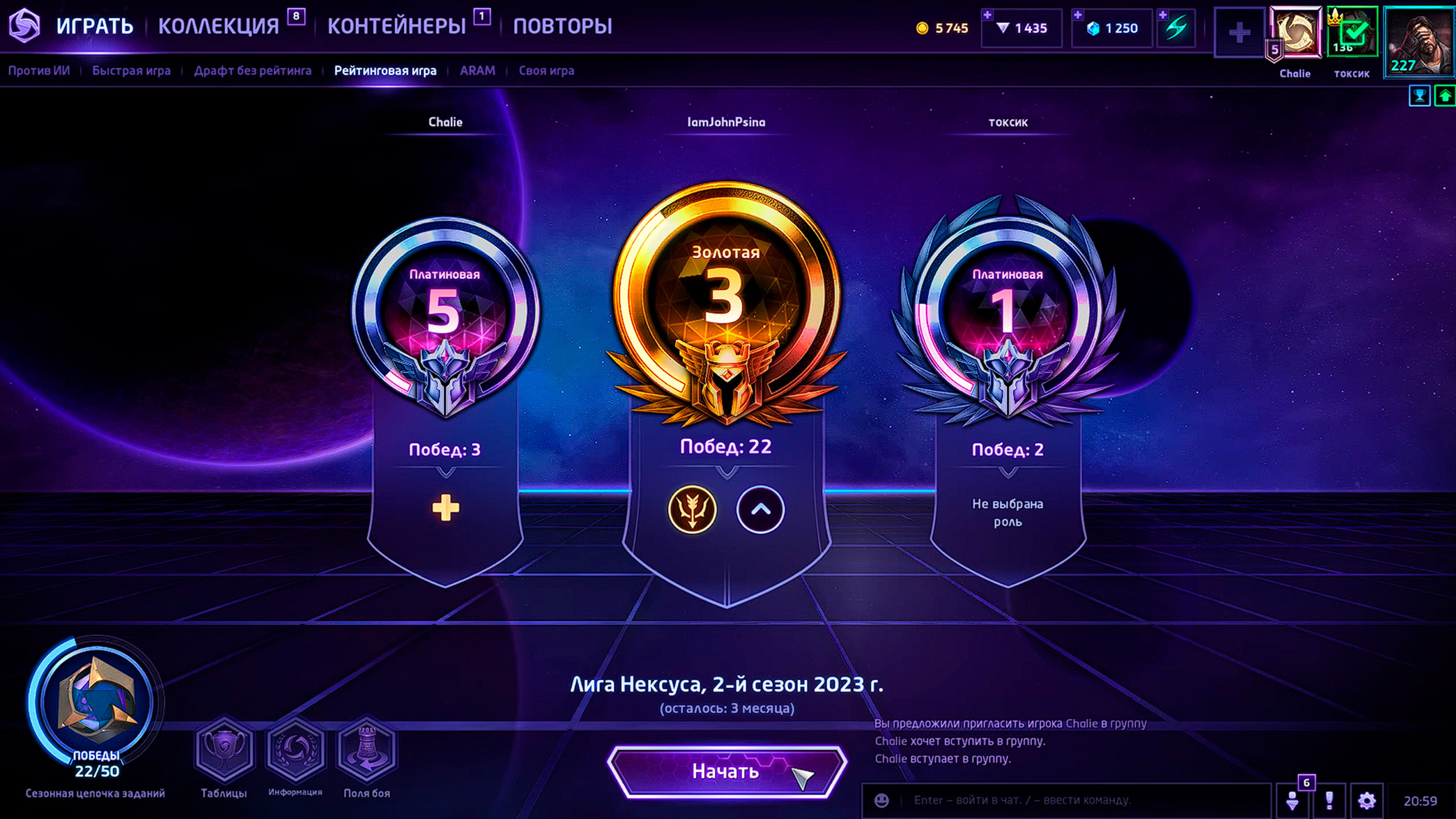Open seasonal quest chain progress ring 22/50
The height and width of the screenshot is (819, 1456).
click(96, 702)
